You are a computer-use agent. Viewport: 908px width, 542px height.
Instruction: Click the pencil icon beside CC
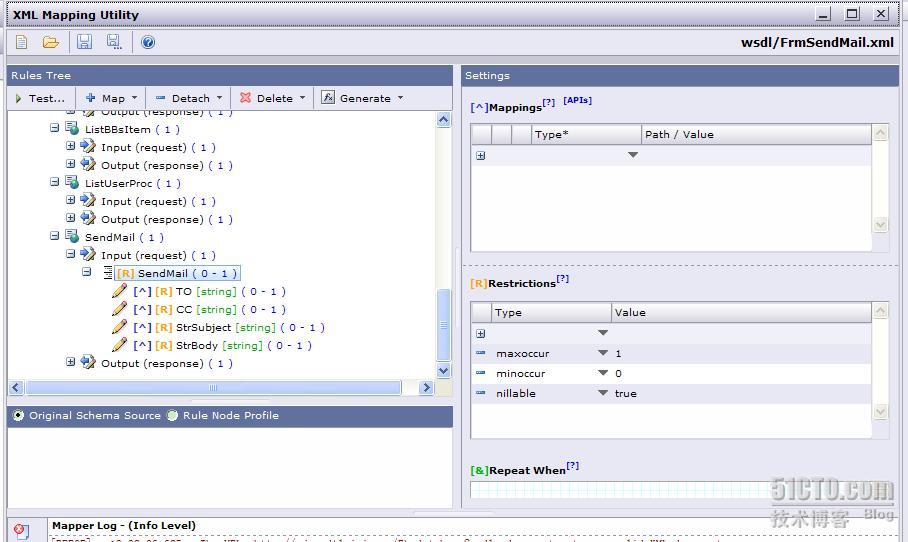(119, 309)
